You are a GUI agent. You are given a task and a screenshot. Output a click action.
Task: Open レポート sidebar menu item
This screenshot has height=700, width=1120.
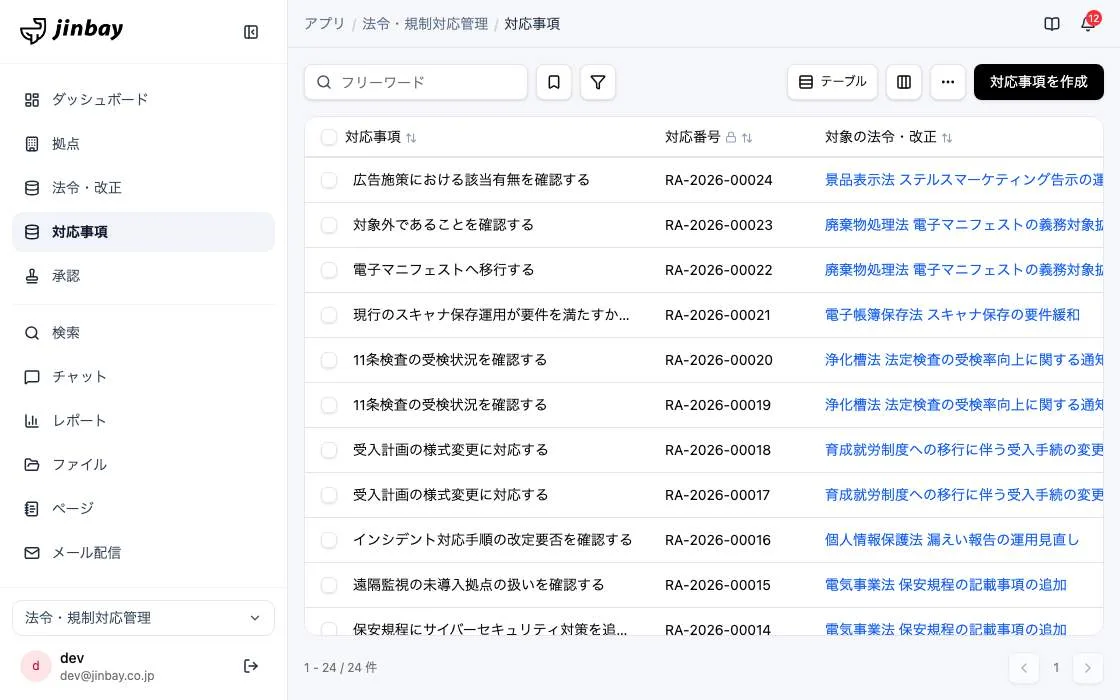144,421
